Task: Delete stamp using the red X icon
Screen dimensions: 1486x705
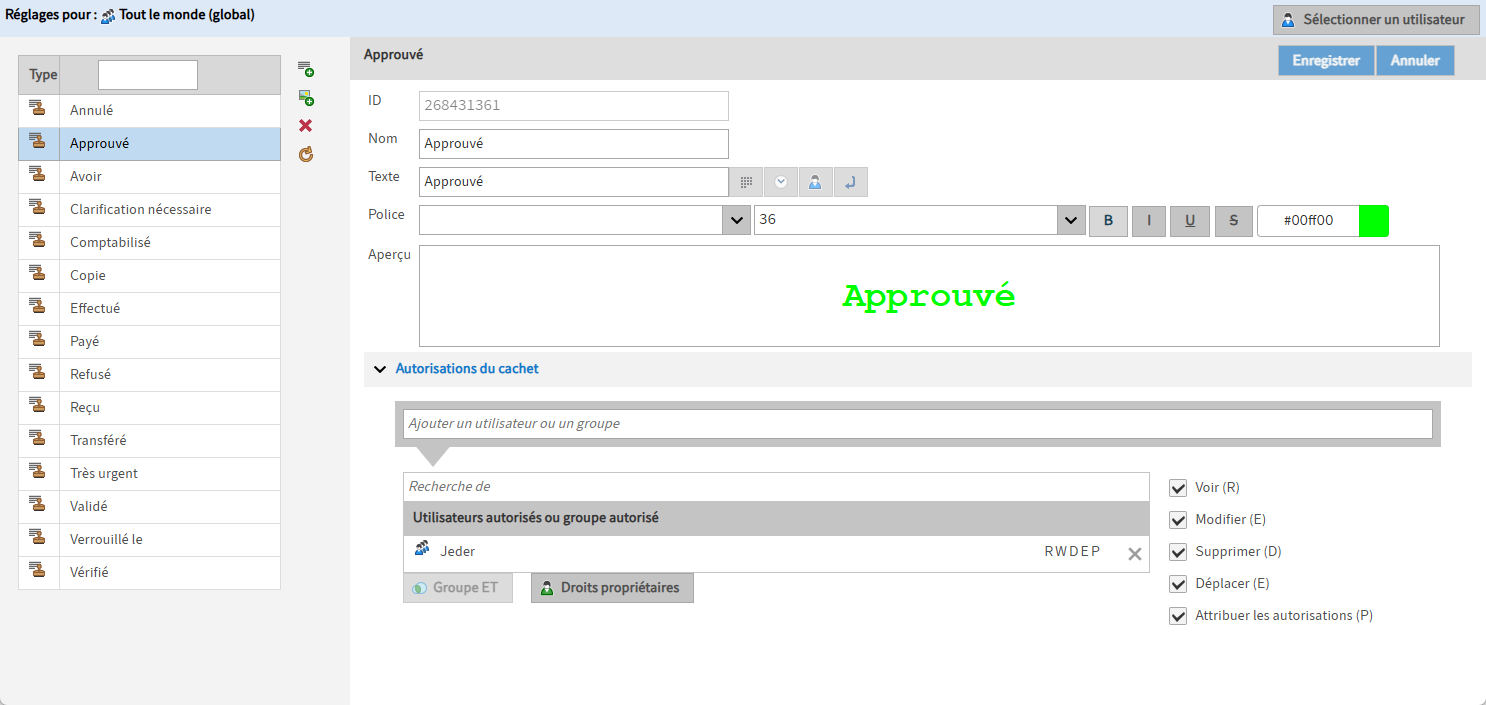Action: 306,126
